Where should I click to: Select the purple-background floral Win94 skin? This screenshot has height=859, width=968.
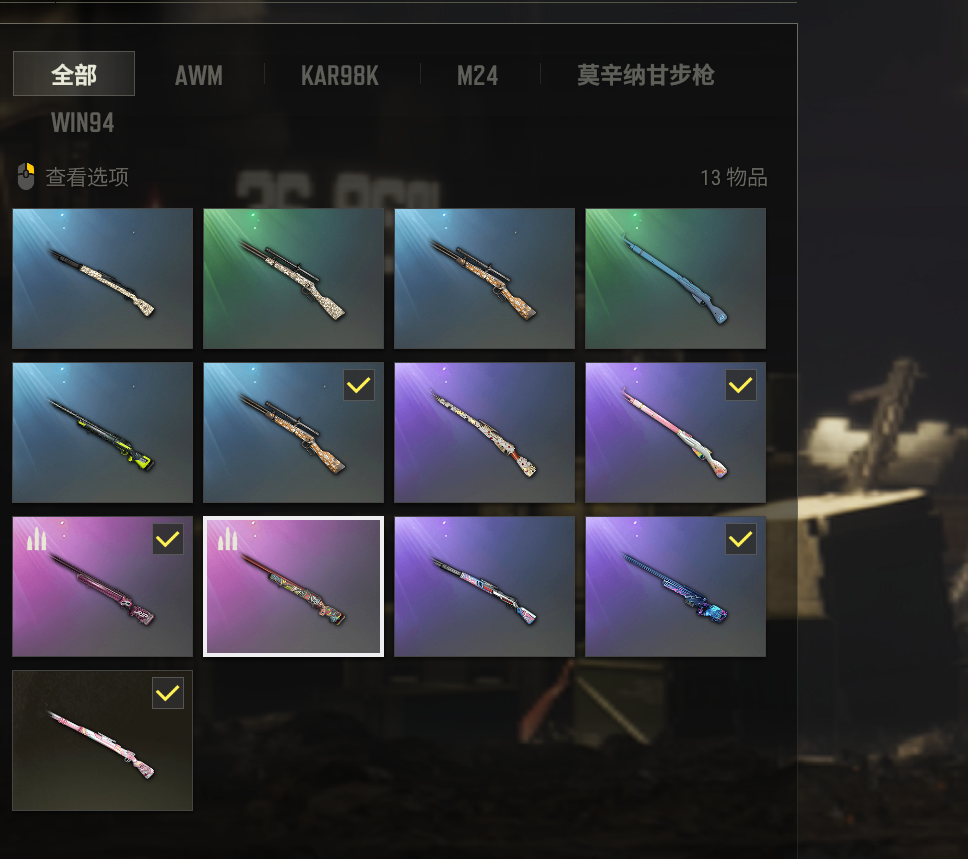(484, 432)
